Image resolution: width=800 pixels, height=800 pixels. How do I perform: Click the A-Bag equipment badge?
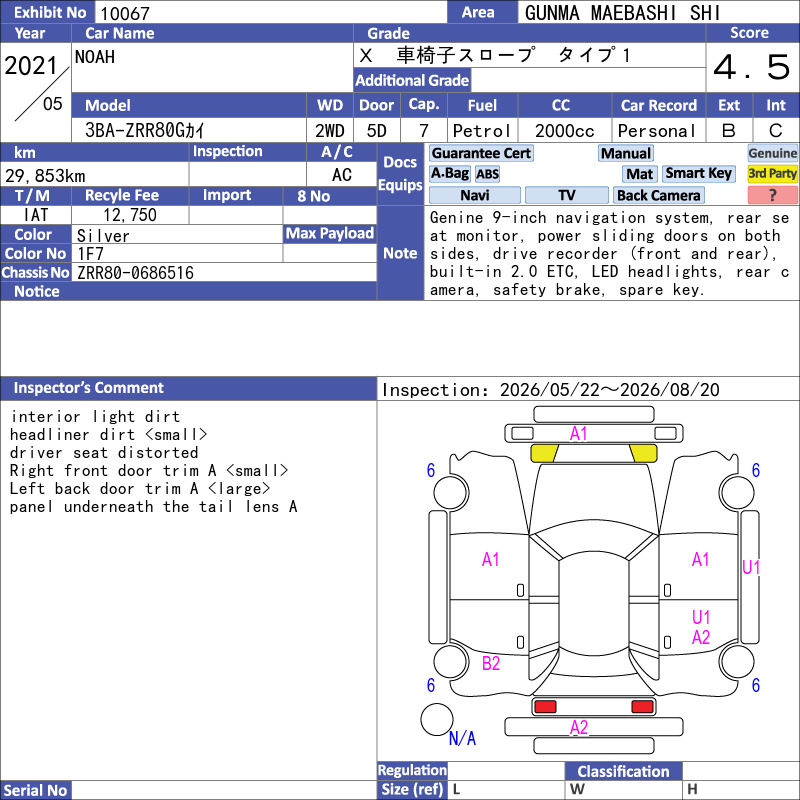pyautogui.click(x=449, y=174)
